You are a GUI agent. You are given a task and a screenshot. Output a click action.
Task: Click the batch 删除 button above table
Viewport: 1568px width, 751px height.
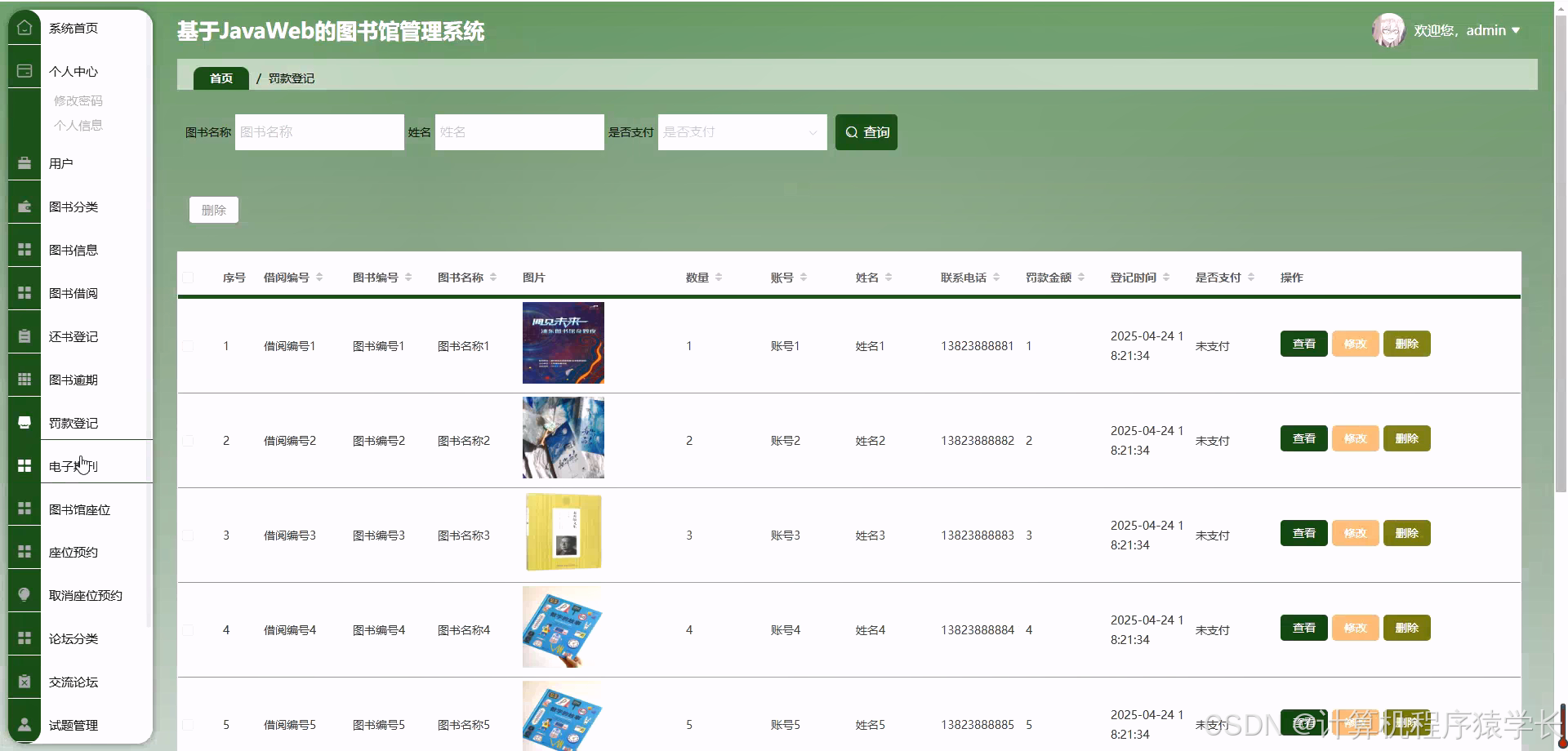pos(214,210)
